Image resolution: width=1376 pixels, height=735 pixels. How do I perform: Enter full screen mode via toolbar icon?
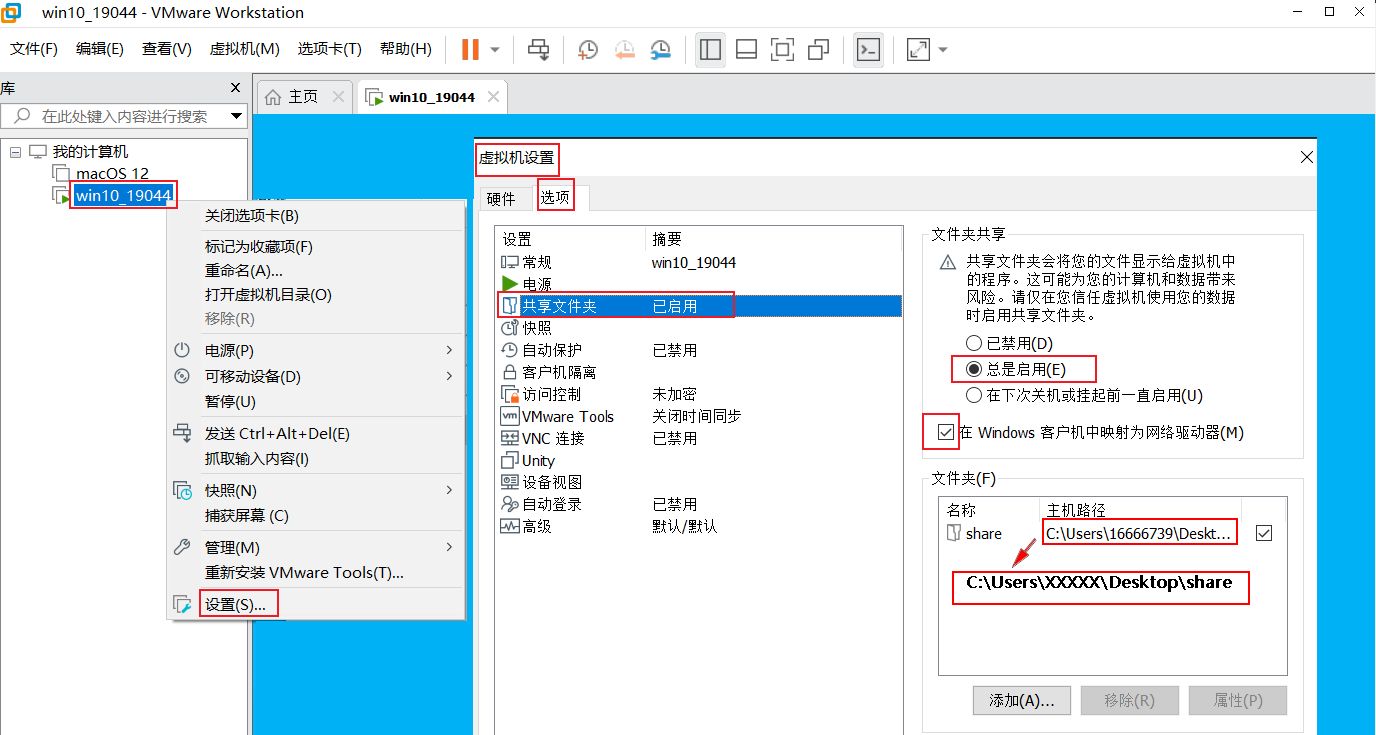tap(782, 49)
